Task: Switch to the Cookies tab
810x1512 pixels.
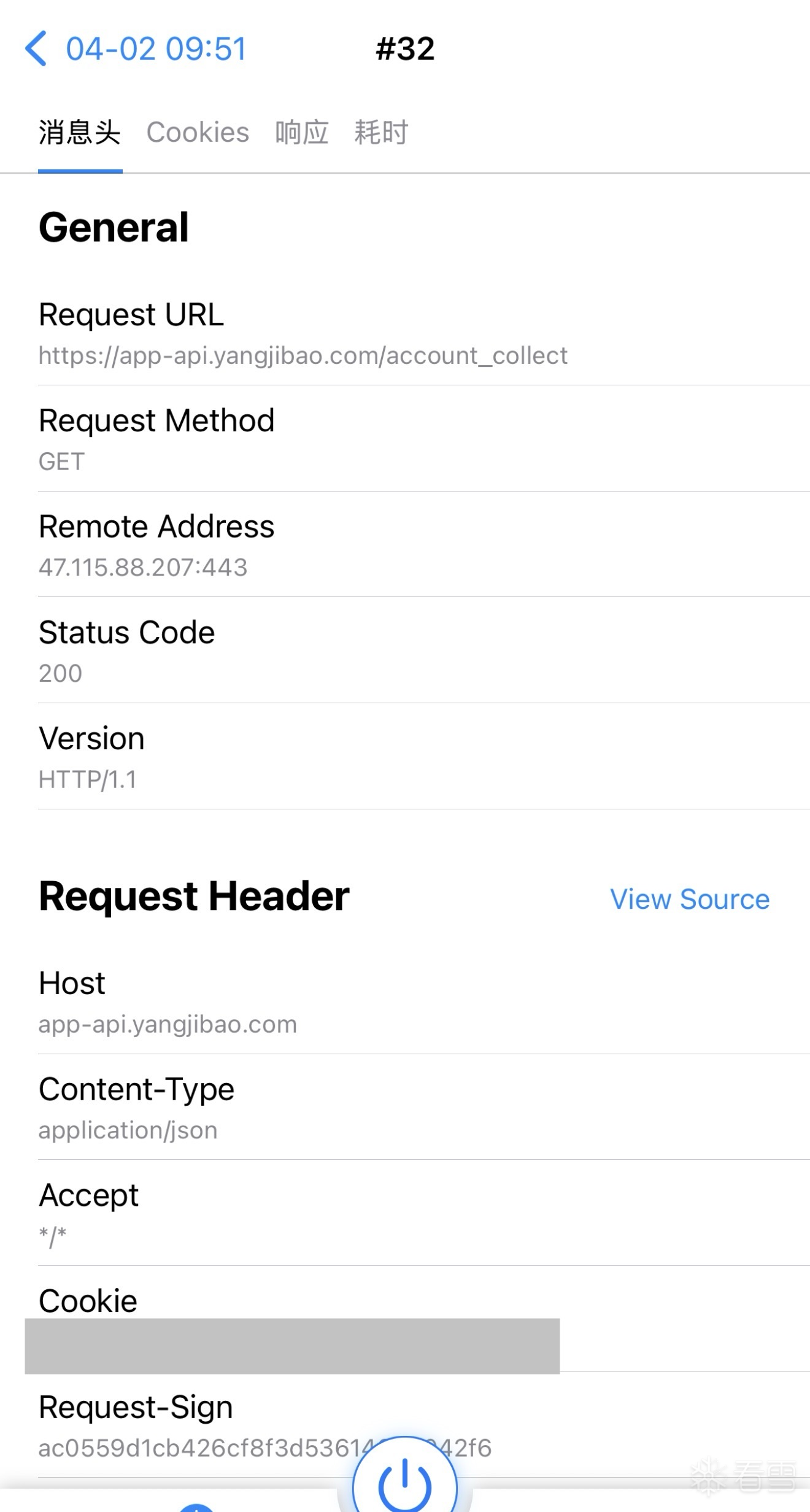Action: click(x=198, y=133)
